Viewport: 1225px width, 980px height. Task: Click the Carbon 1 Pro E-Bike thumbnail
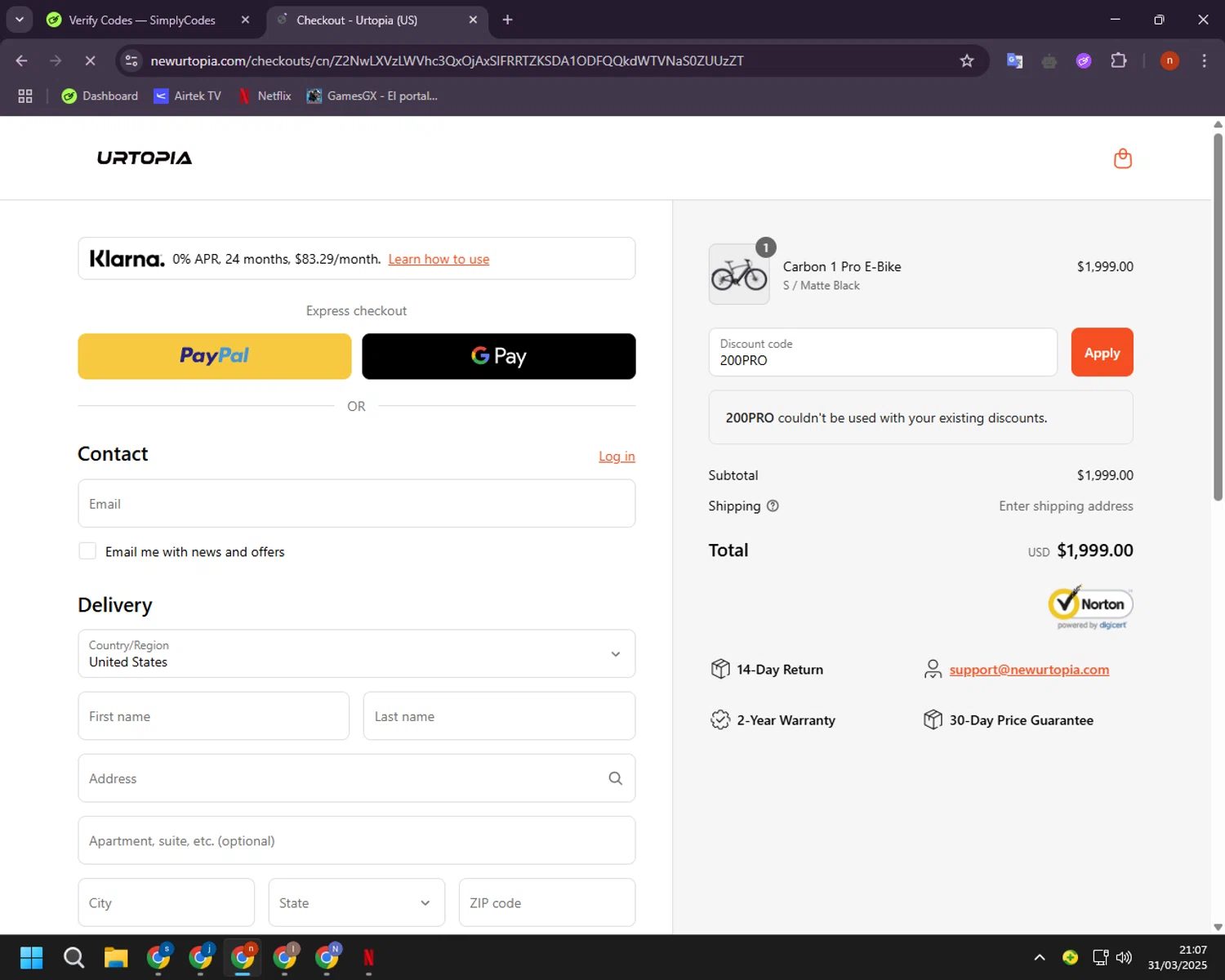pos(739,274)
